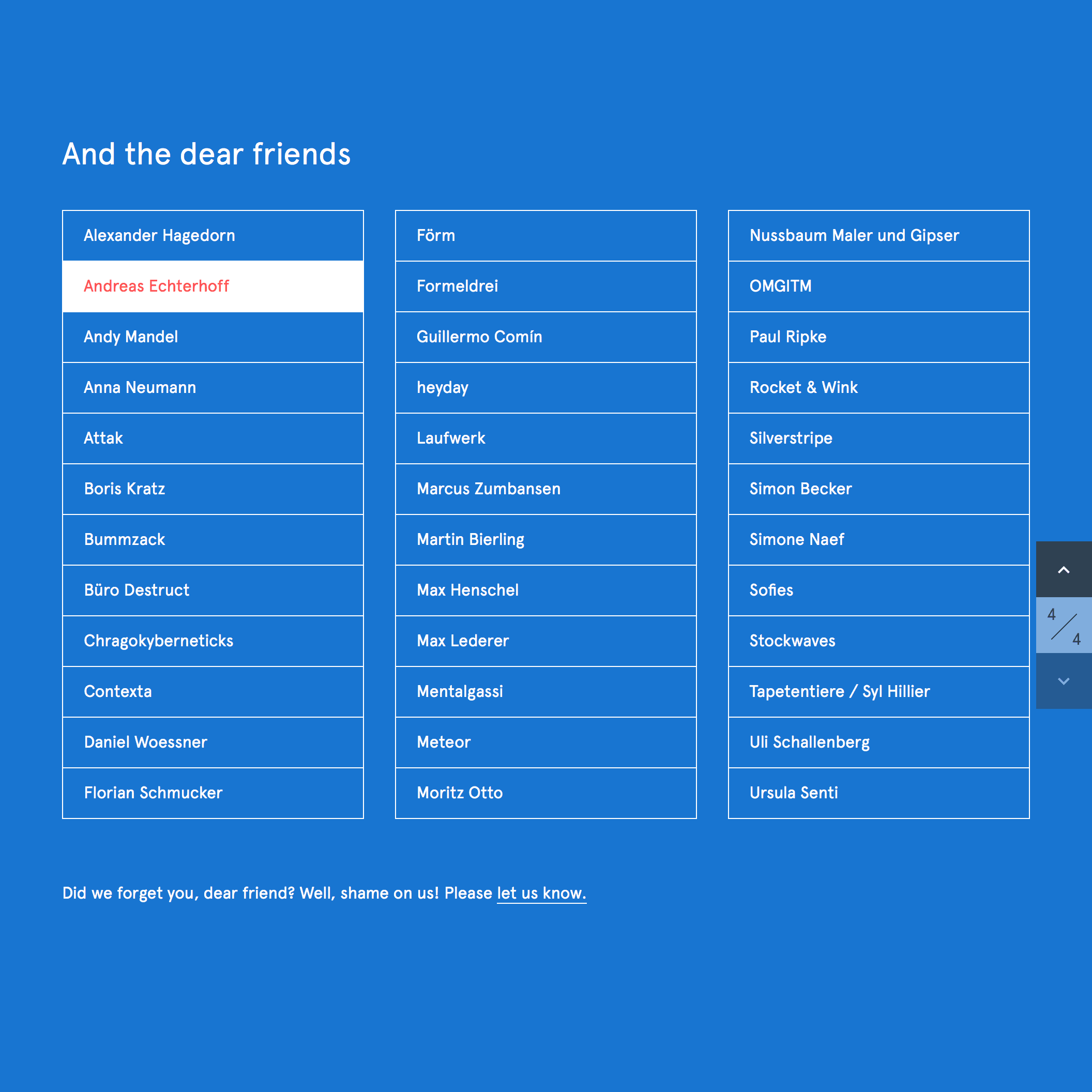Visit Uli Schallenberg's link
This screenshot has height=1092, width=1092.
pos(879,742)
